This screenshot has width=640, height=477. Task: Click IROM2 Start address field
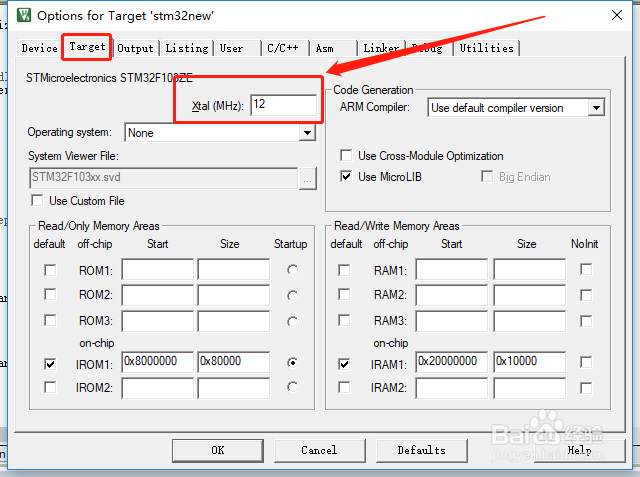pyautogui.click(x=158, y=388)
